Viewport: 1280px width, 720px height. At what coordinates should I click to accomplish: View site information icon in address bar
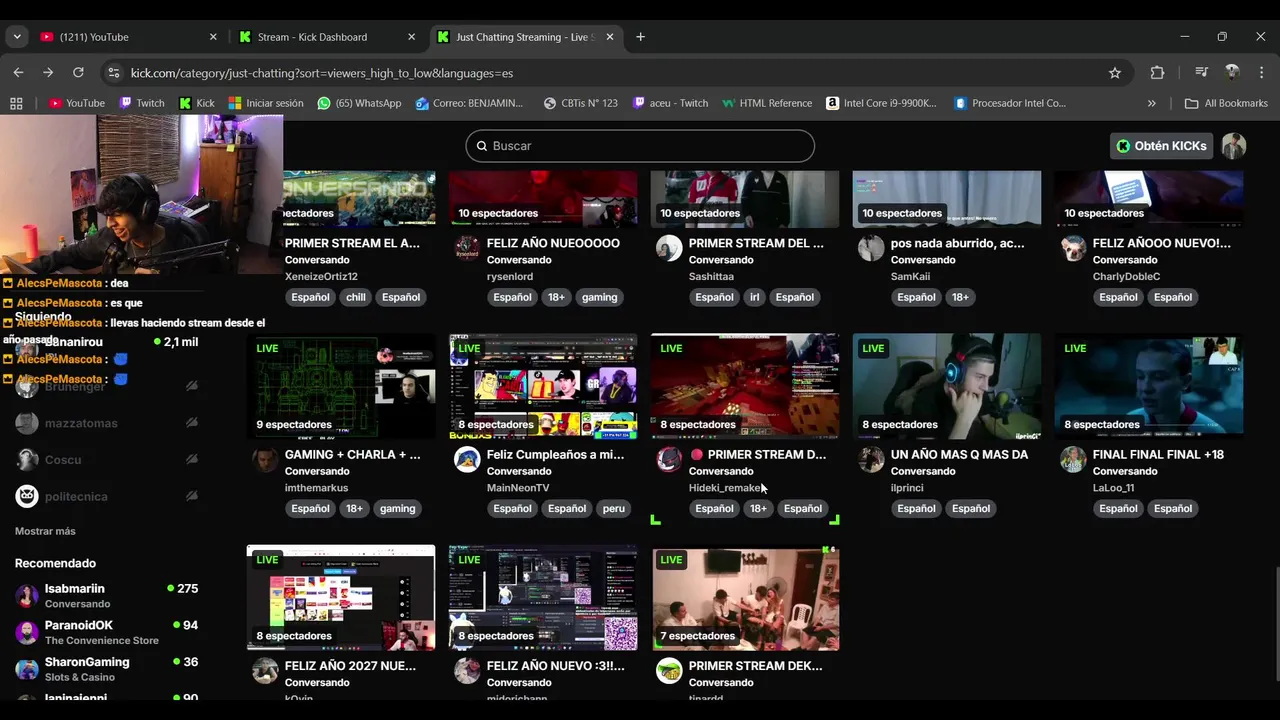pos(113,73)
